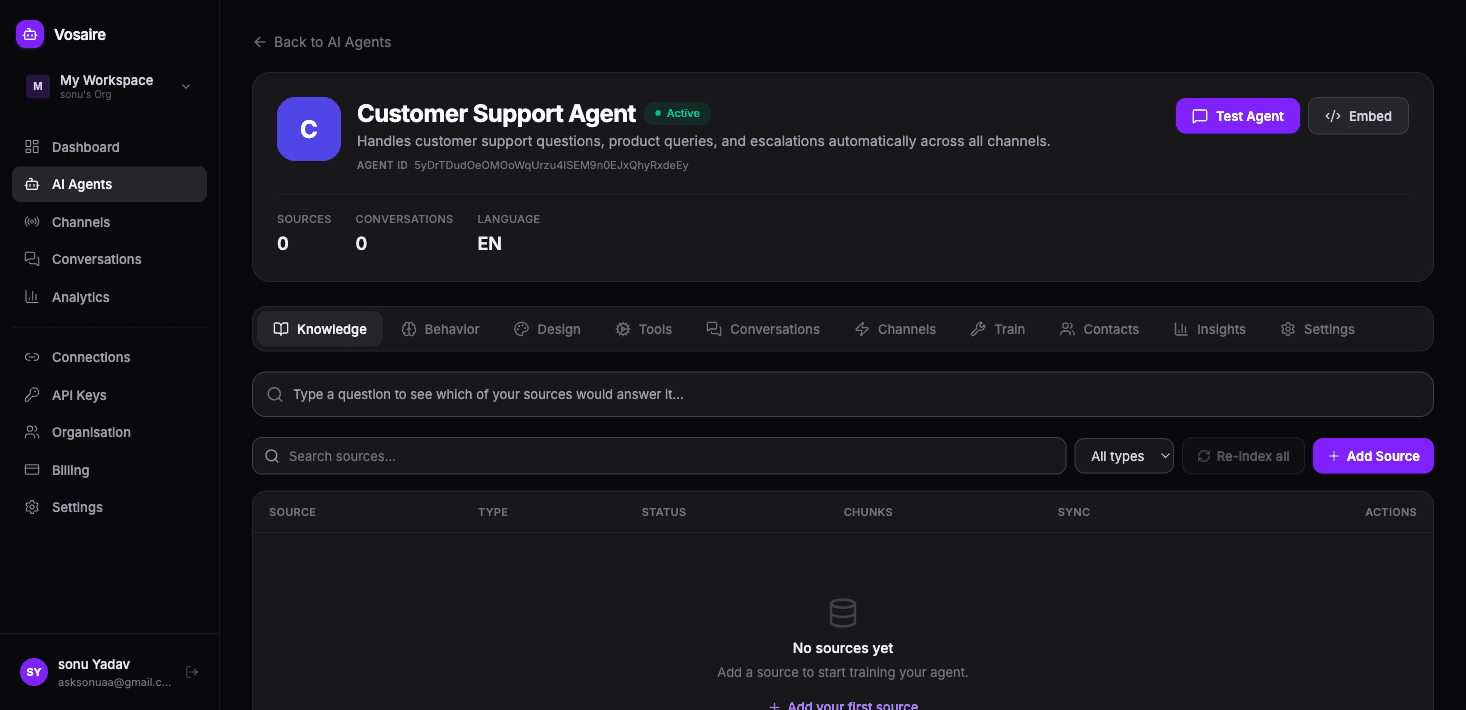1466x710 pixels.
Task: Open the Connections page
Action: coord(109,357)
